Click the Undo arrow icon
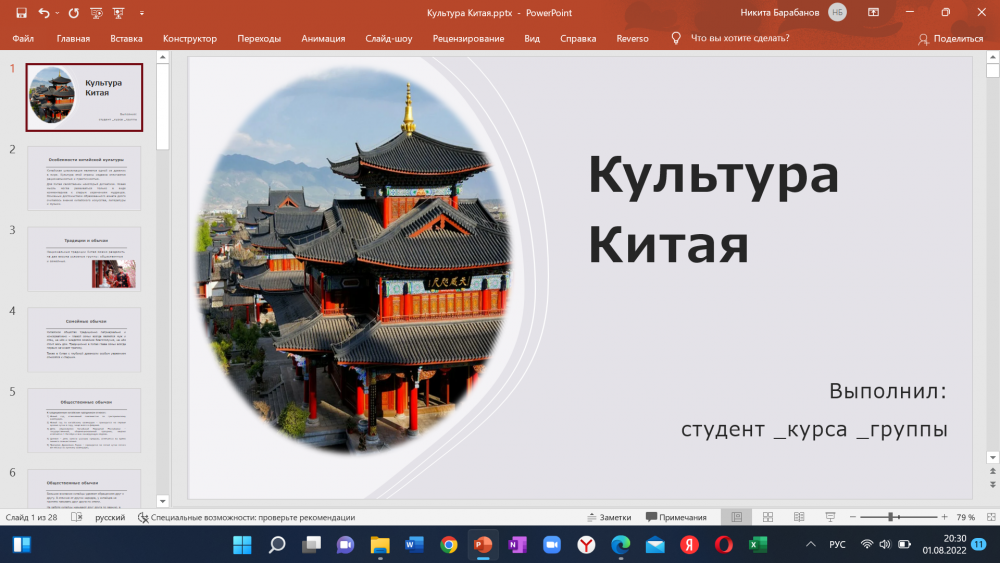1000x563 pixels. [44, 13]
